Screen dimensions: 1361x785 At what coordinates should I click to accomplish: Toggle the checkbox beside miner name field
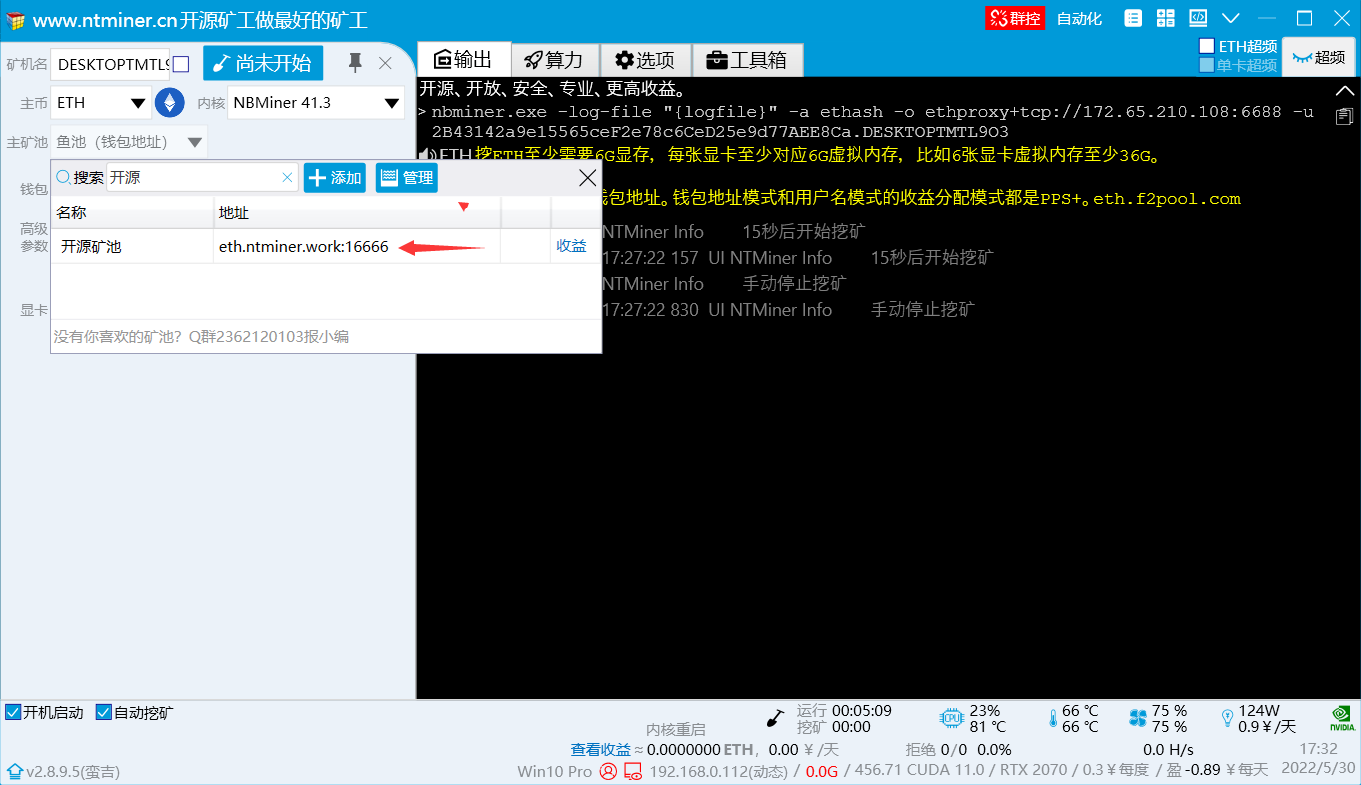click(x=181, y=64)
